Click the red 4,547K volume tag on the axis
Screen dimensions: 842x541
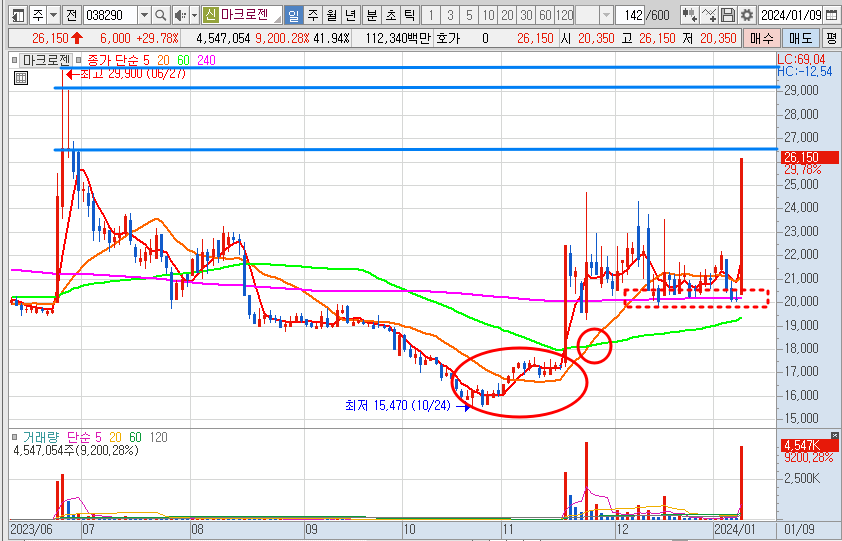coord(808,445)
